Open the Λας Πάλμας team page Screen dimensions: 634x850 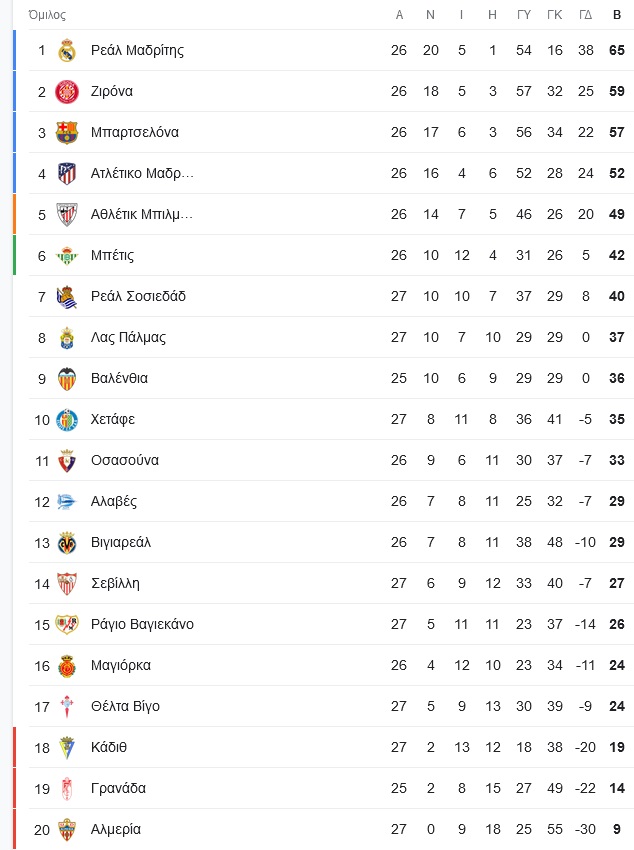[128, 337]
